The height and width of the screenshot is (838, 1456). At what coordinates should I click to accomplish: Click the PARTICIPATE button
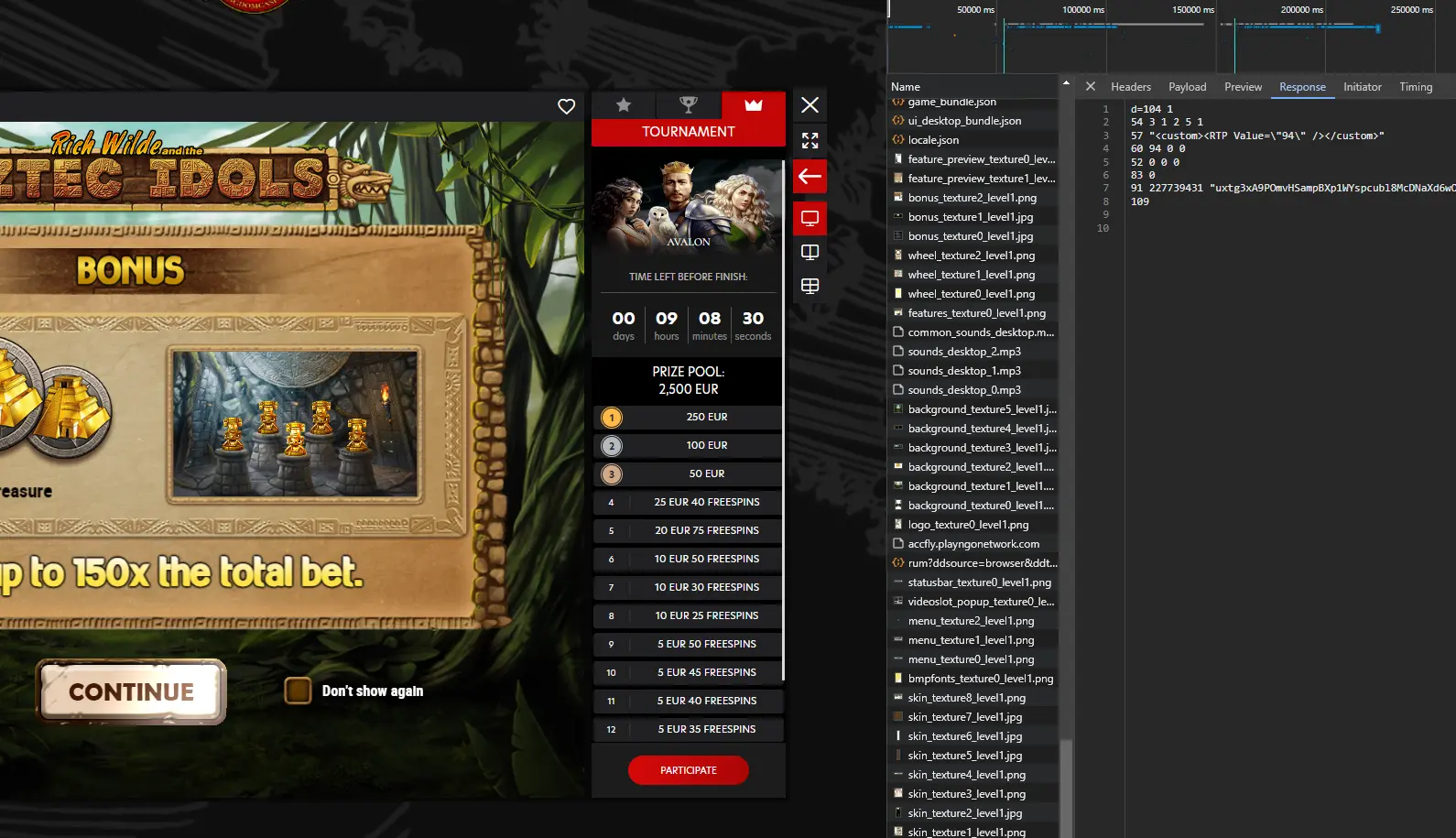click(689, 770)
